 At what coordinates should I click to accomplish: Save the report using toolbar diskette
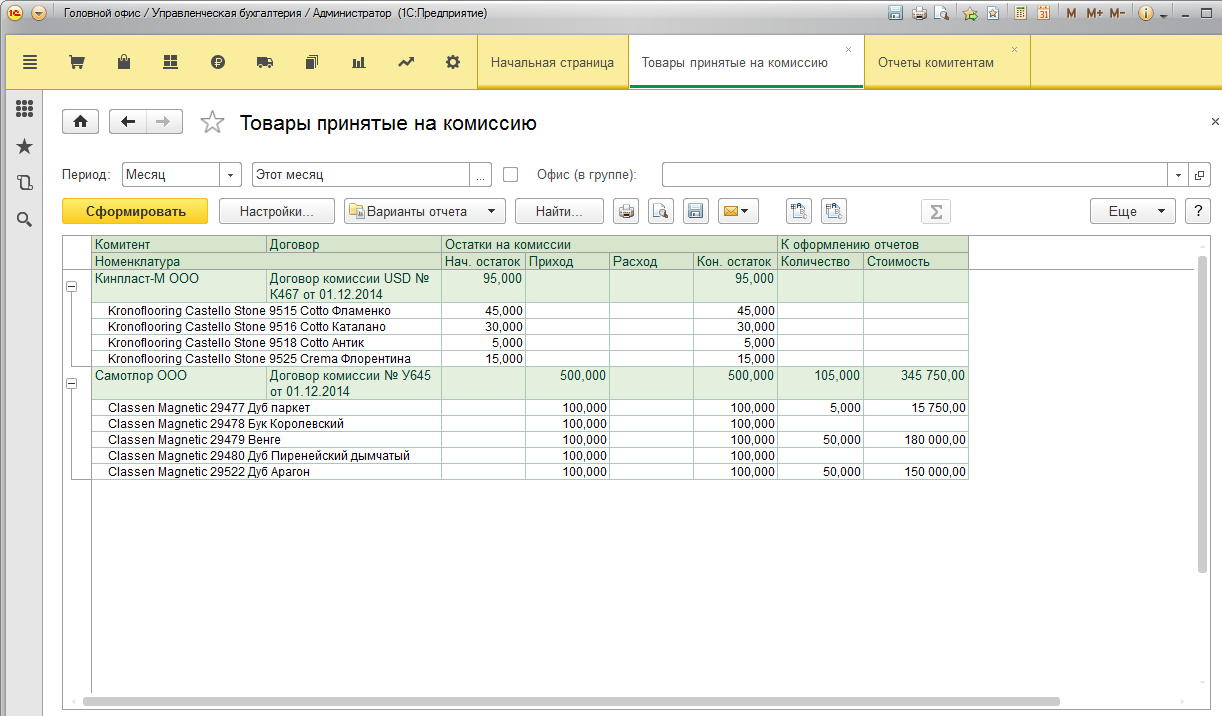(695, 211)
